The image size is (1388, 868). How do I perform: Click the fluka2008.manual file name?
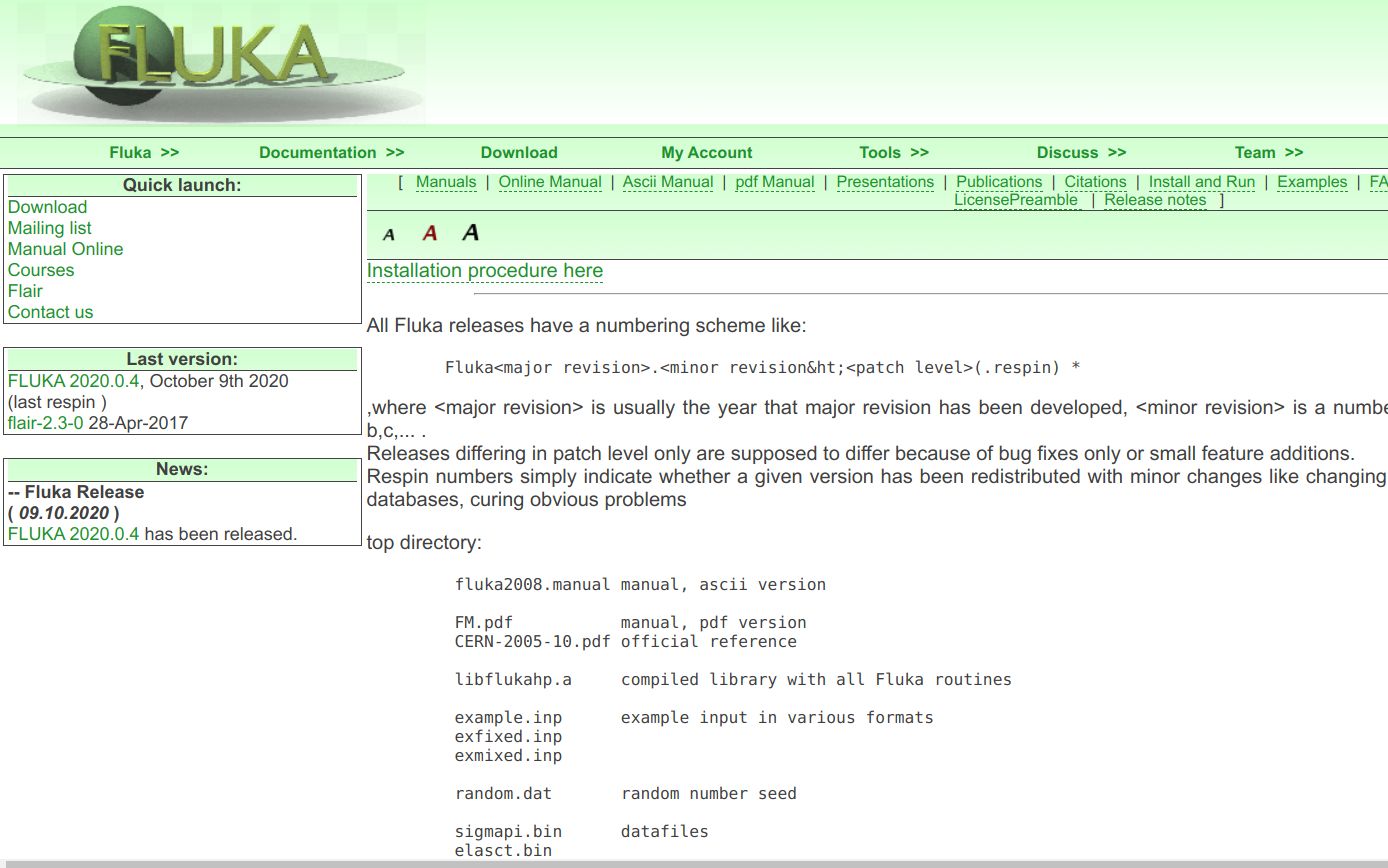pyautogui.click(x=532, y=585)
